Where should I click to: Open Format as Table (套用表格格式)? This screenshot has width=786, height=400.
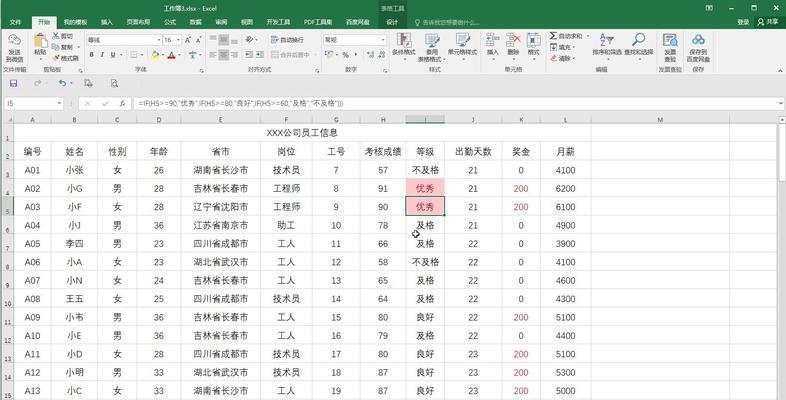coord(432,48)
